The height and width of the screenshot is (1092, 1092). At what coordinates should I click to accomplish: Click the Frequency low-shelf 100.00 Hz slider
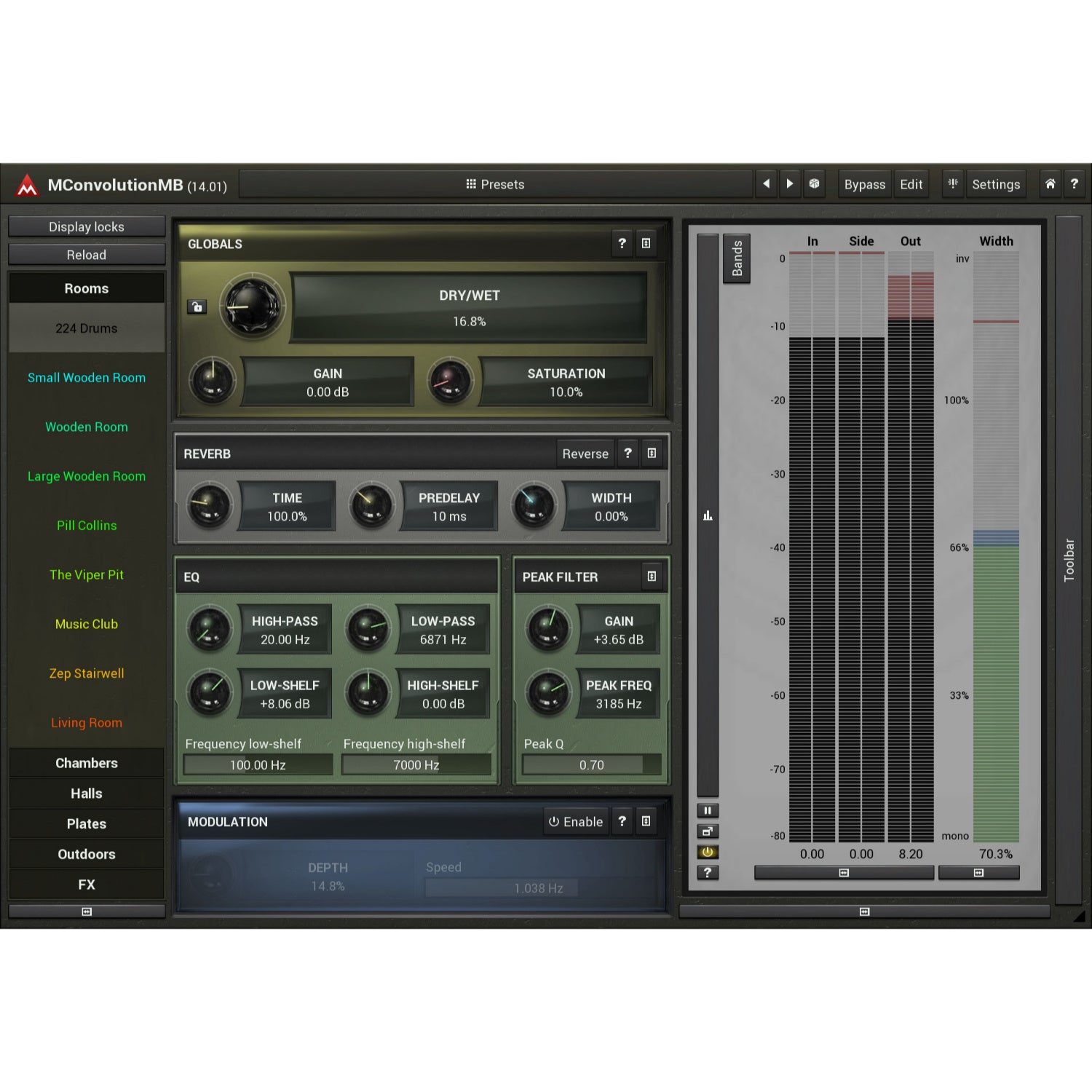258,765
